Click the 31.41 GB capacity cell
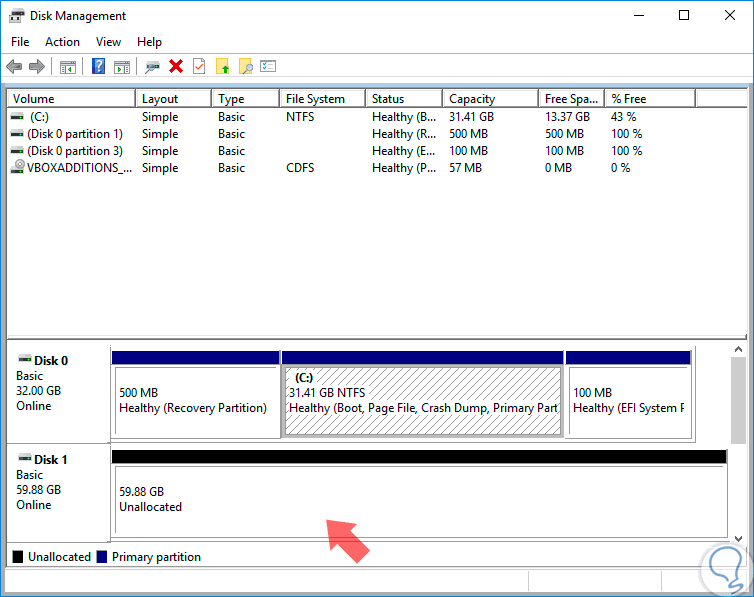Viewport: 754px width, 597px height. click(x=471, y=117)
